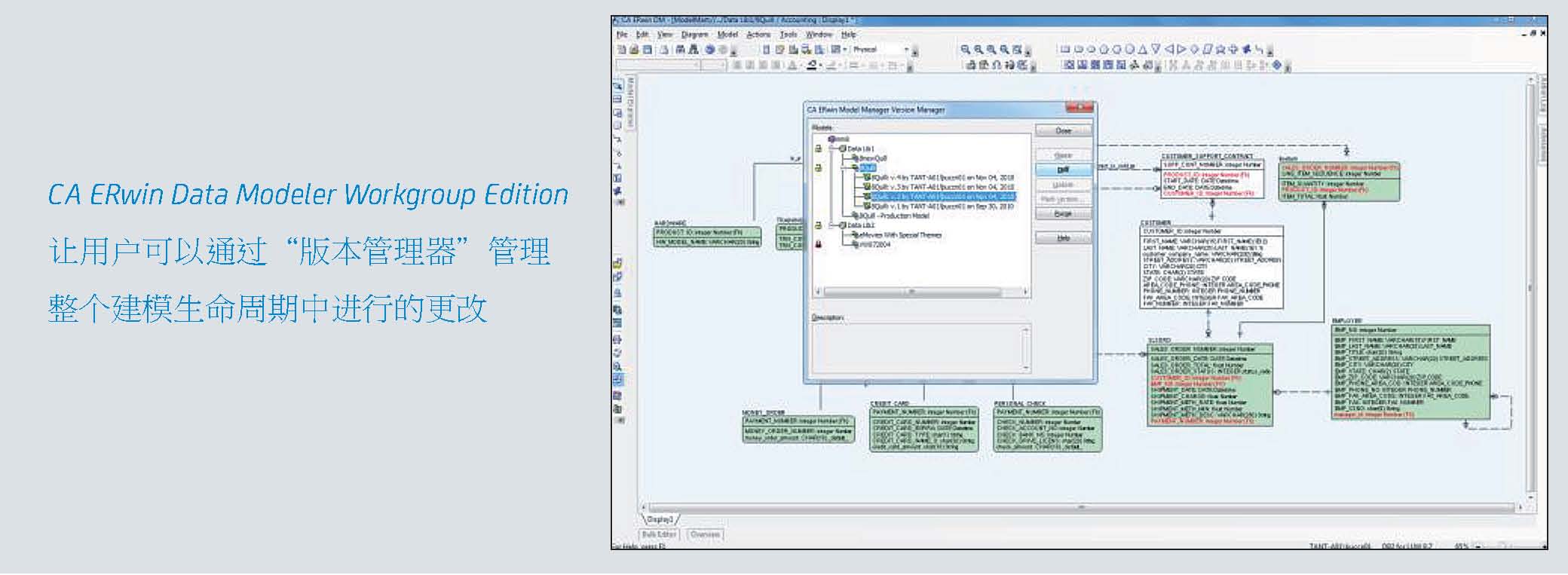The image size is (1568, 575).
Task: Open the Model menu
Action: click(727, 35)
